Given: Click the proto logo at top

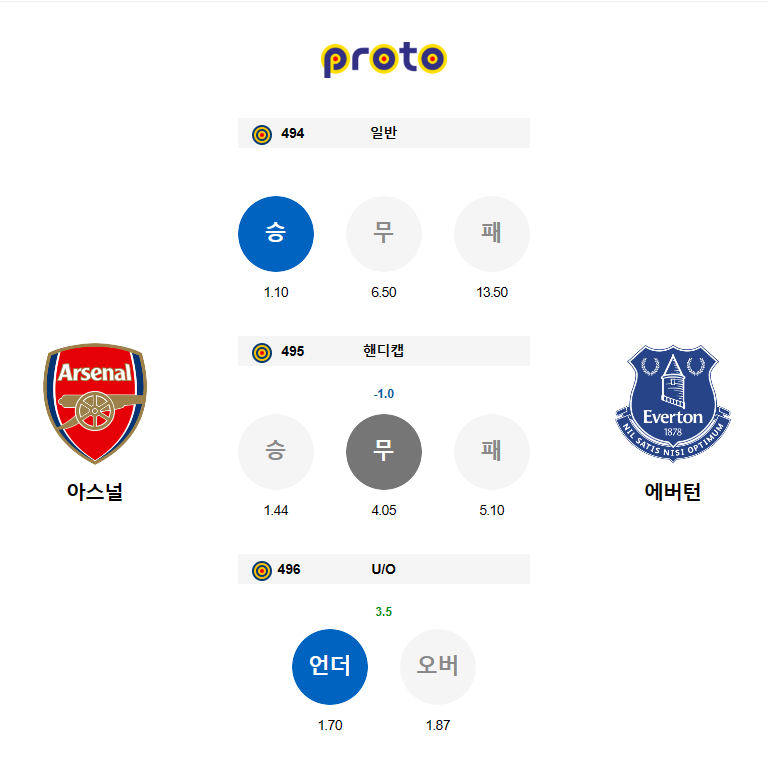Looking at the screenshot, I should (x=384, y=59).
